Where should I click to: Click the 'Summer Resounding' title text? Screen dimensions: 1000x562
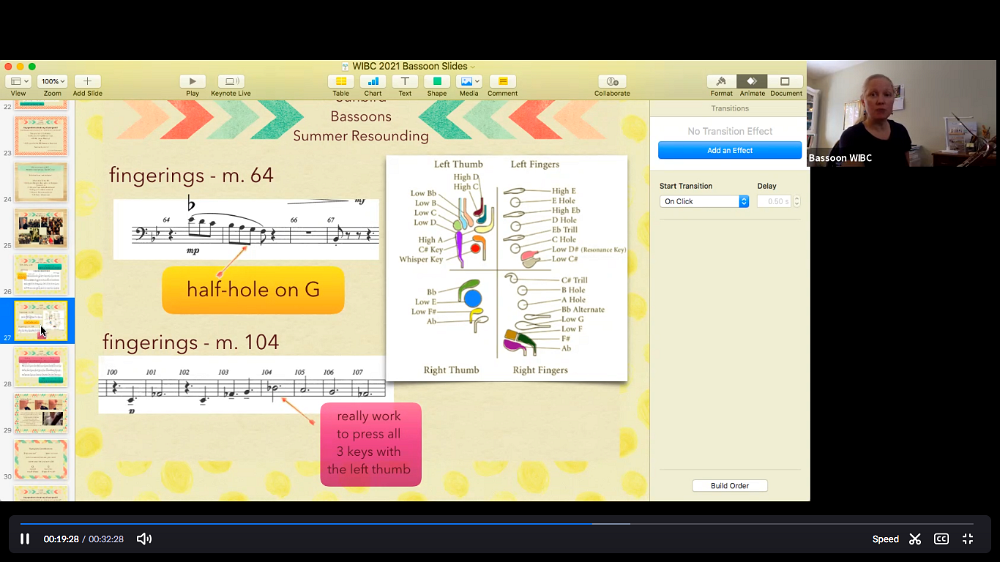click(x=361, y=136)
